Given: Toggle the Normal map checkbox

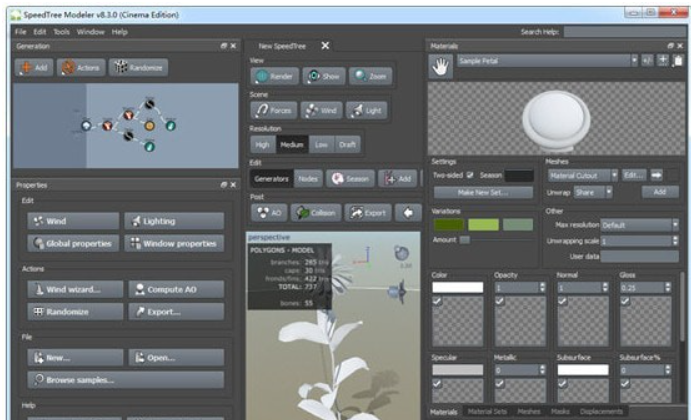Looking at the screenshot, I should [x=562, y=301].
